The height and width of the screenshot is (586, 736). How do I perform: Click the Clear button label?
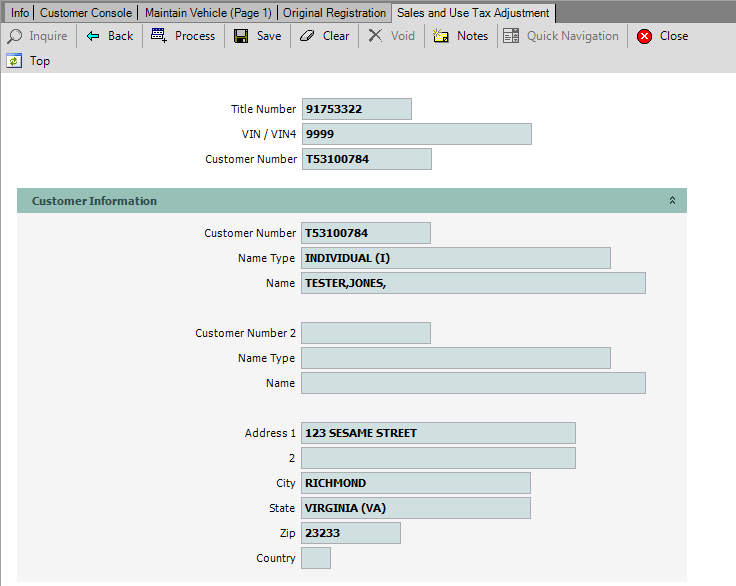[336, 36]
